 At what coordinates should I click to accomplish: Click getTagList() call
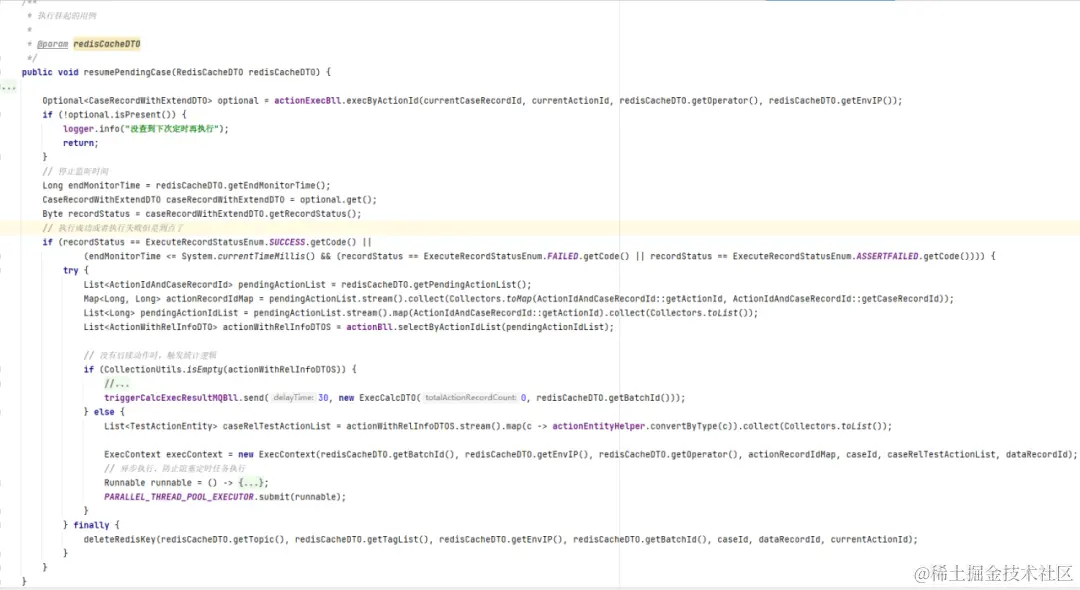[x=397, y=540]
